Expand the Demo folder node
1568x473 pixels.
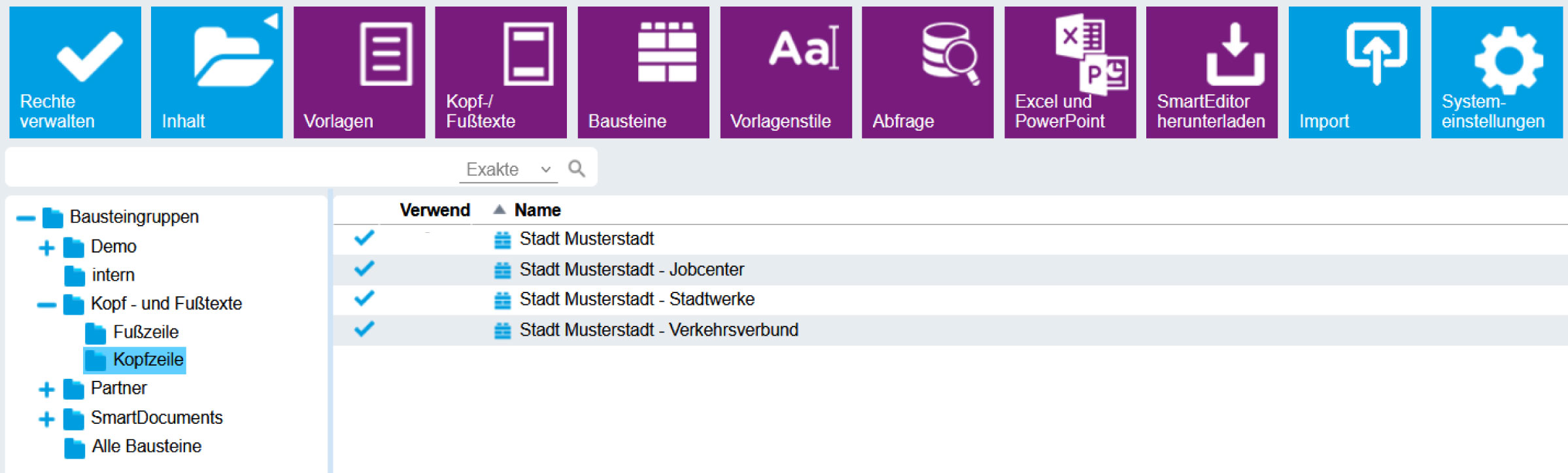click(46, 248)
